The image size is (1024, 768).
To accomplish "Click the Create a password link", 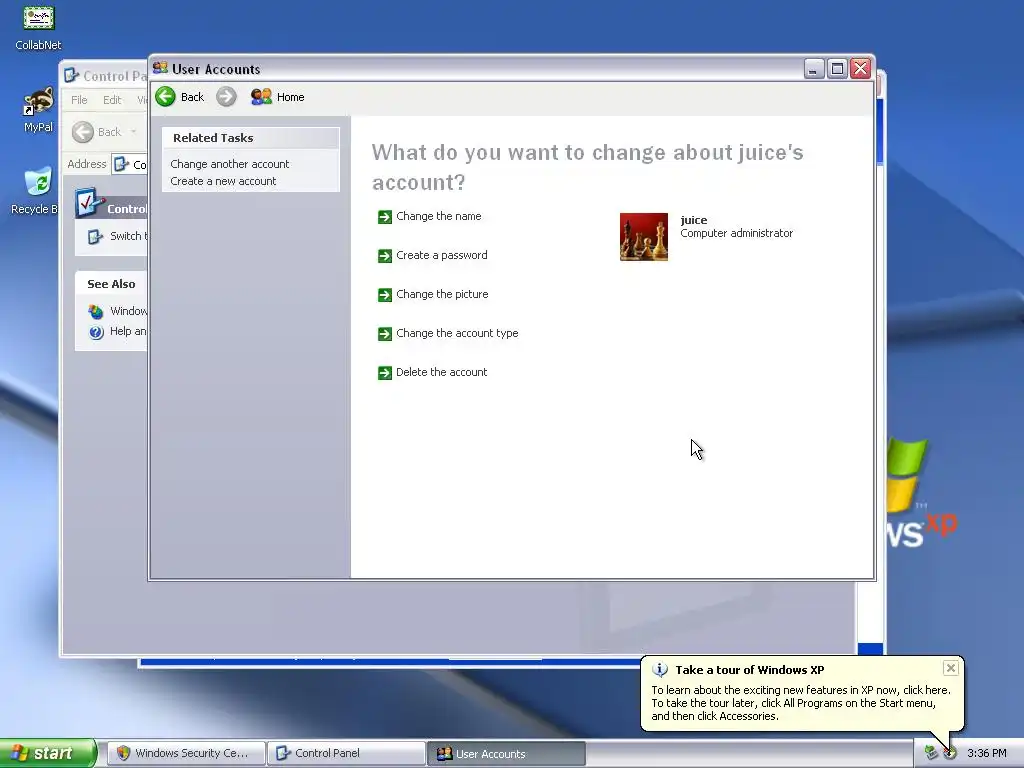I will point(441,255).
